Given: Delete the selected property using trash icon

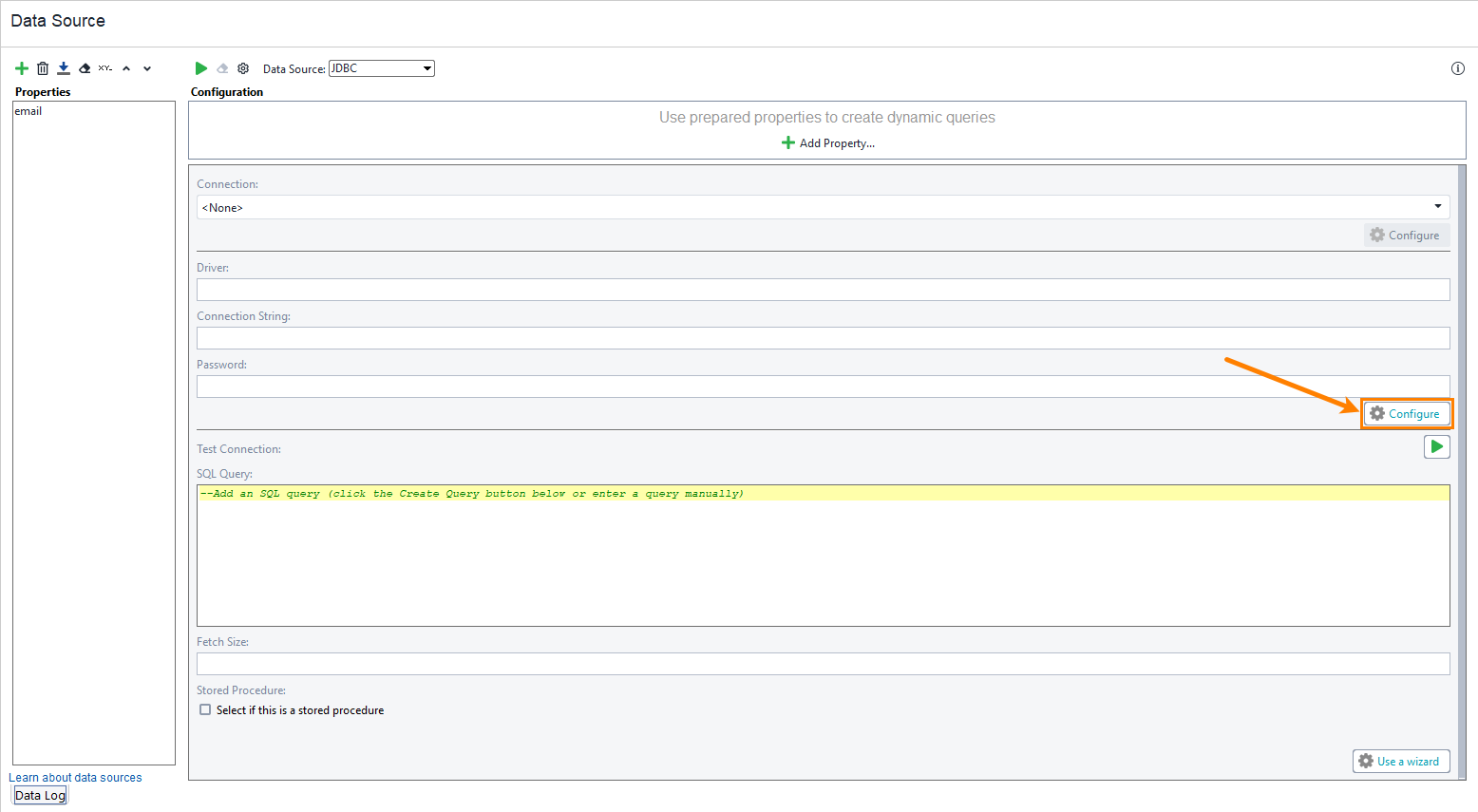Looking at the screenshot, I should (x=43, y=67).
